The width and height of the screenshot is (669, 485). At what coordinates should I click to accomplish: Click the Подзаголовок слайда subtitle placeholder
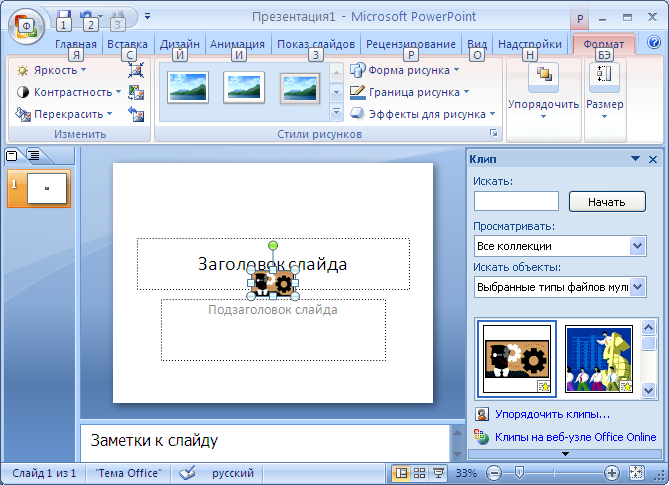[273, 330]
